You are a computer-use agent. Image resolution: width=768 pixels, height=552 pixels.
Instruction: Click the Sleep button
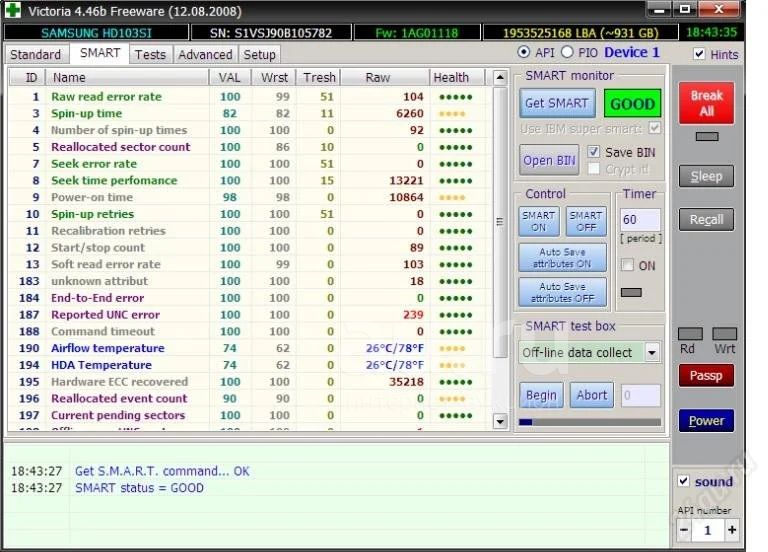pos(706,176)
